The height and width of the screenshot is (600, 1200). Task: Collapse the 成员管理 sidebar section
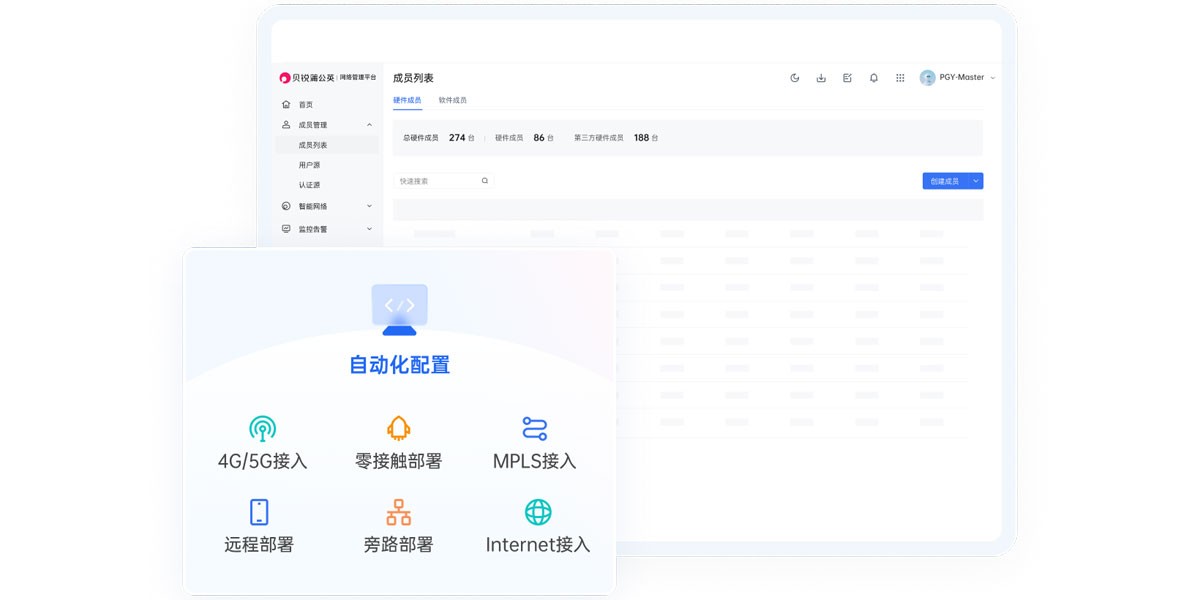[x=369, y=125]
